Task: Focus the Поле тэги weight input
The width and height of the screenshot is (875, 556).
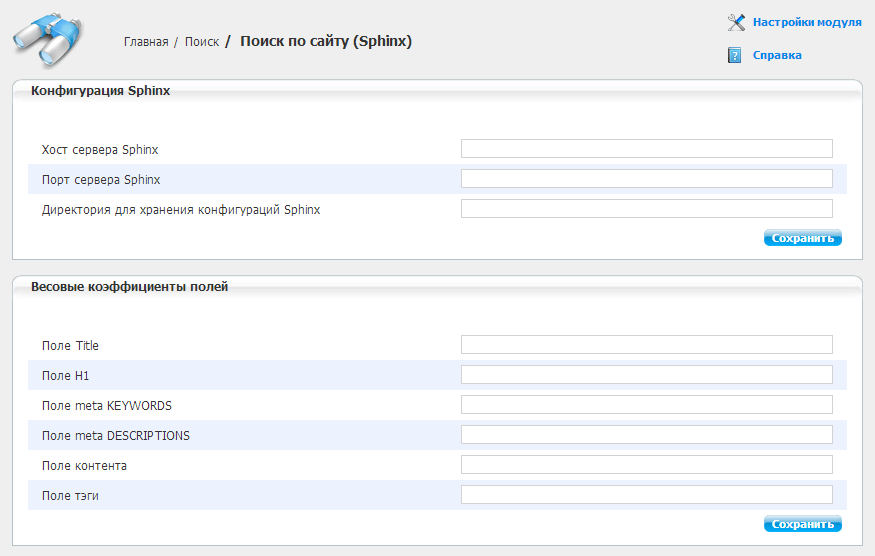Action: (646, 495)
